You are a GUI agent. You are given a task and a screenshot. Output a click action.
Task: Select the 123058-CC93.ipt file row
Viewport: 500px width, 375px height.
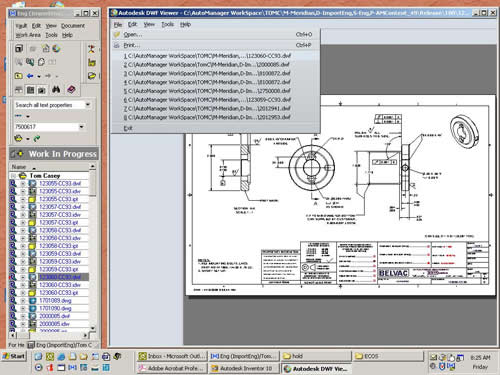[x=59, y=246]
